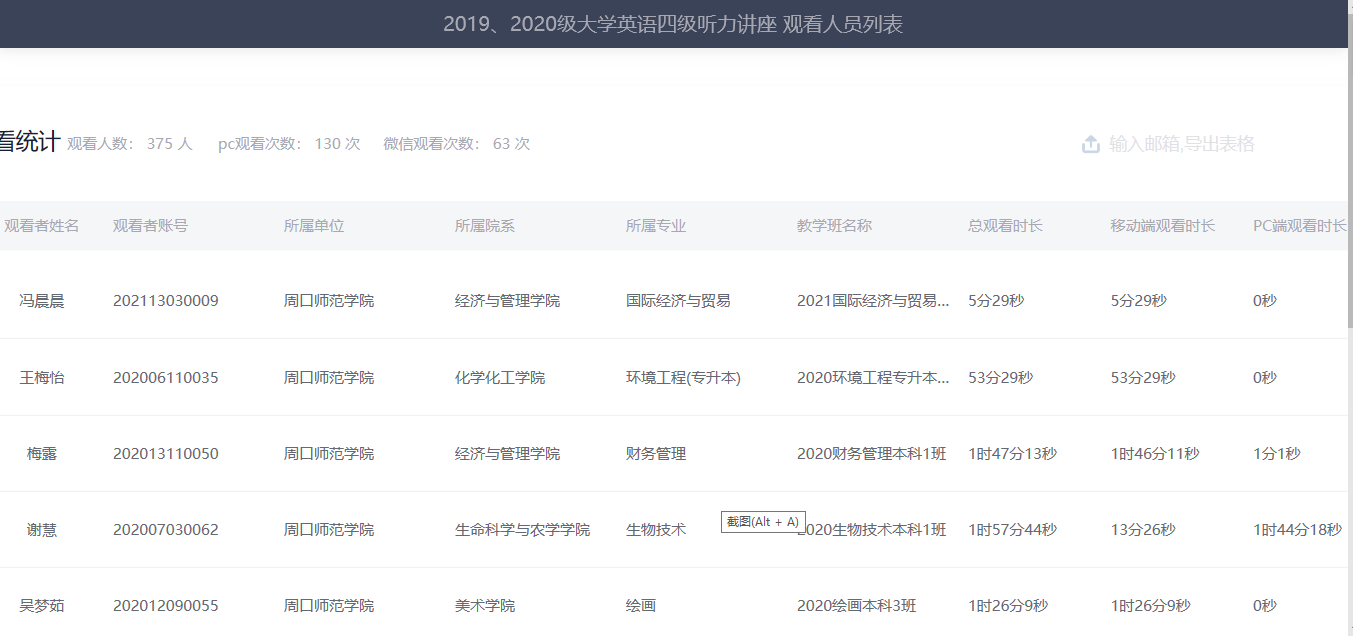Viewport: 1353px width, 636px height.
Task: Select the viewer name 谢慧
Action: coord(42,530)
